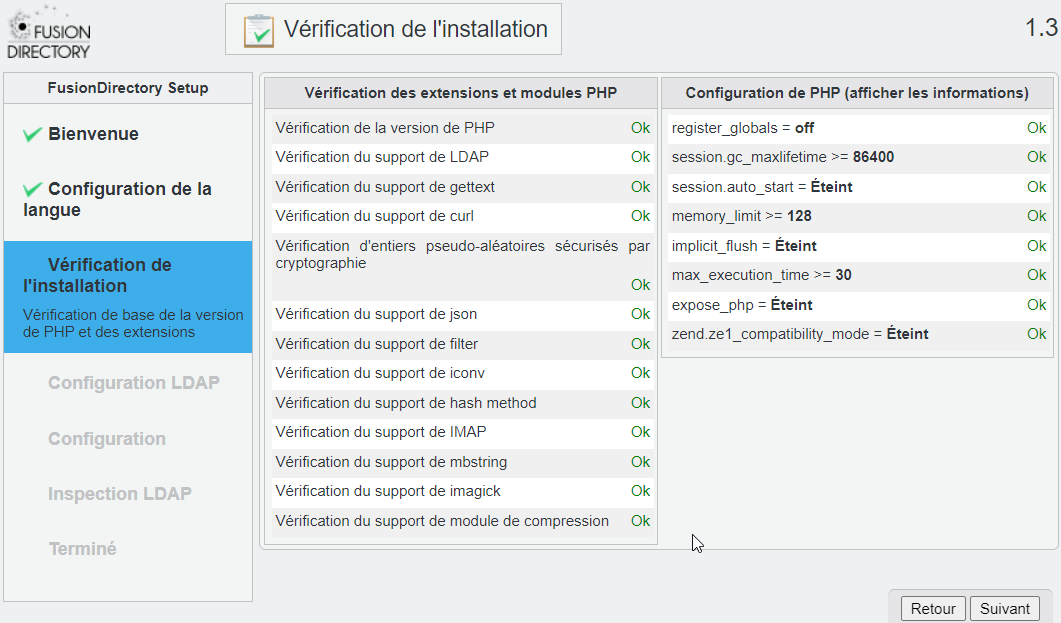Select the Configuration step in the sidebar
The image size is (1061, 623).
(107, 439)
